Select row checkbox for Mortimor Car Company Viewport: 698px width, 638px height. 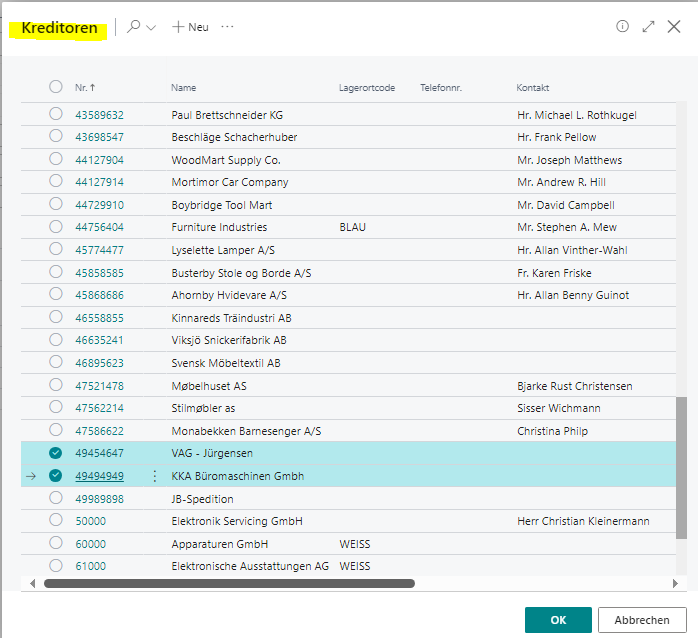coord(56,181)
